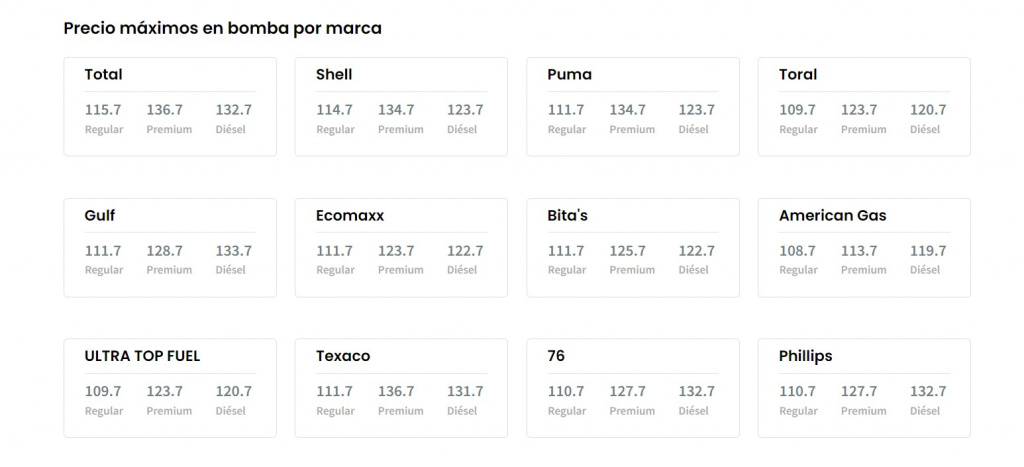Click Bita's Premium price 125.7
Screen dimensions: 1024x467
point(628,251)
